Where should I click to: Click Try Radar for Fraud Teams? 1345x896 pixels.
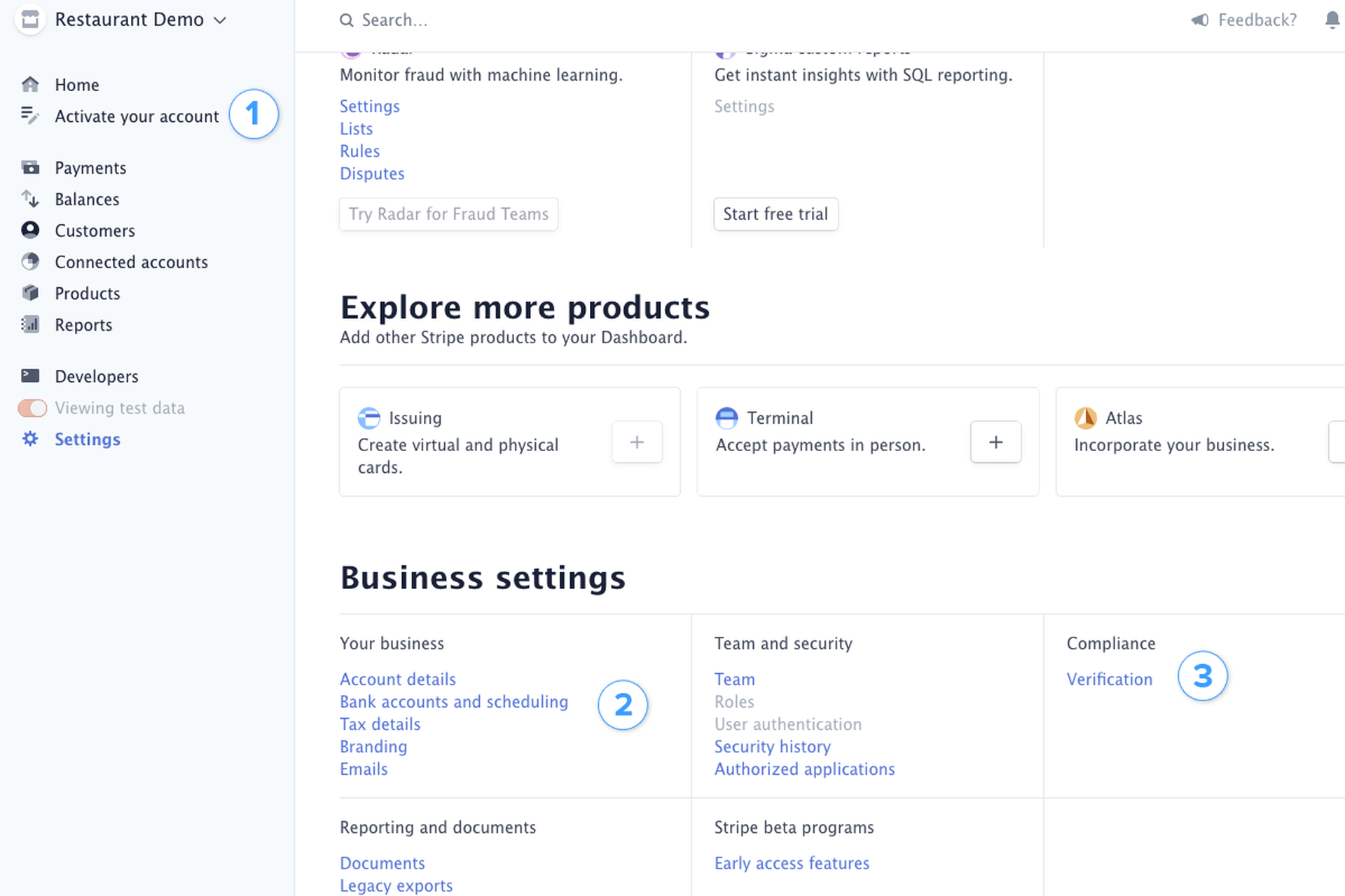(x=448, y=214)
